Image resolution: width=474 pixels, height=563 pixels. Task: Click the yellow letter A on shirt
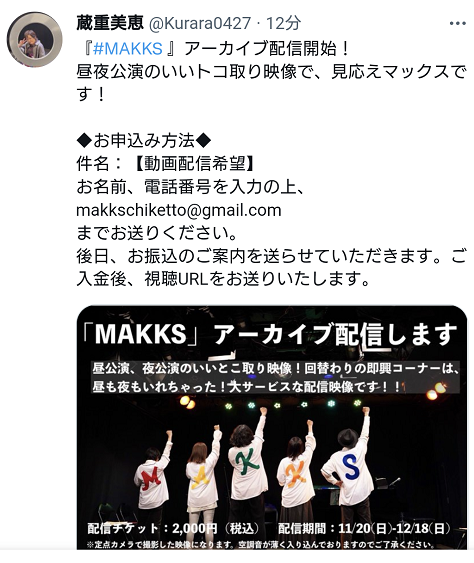point(200,479)
